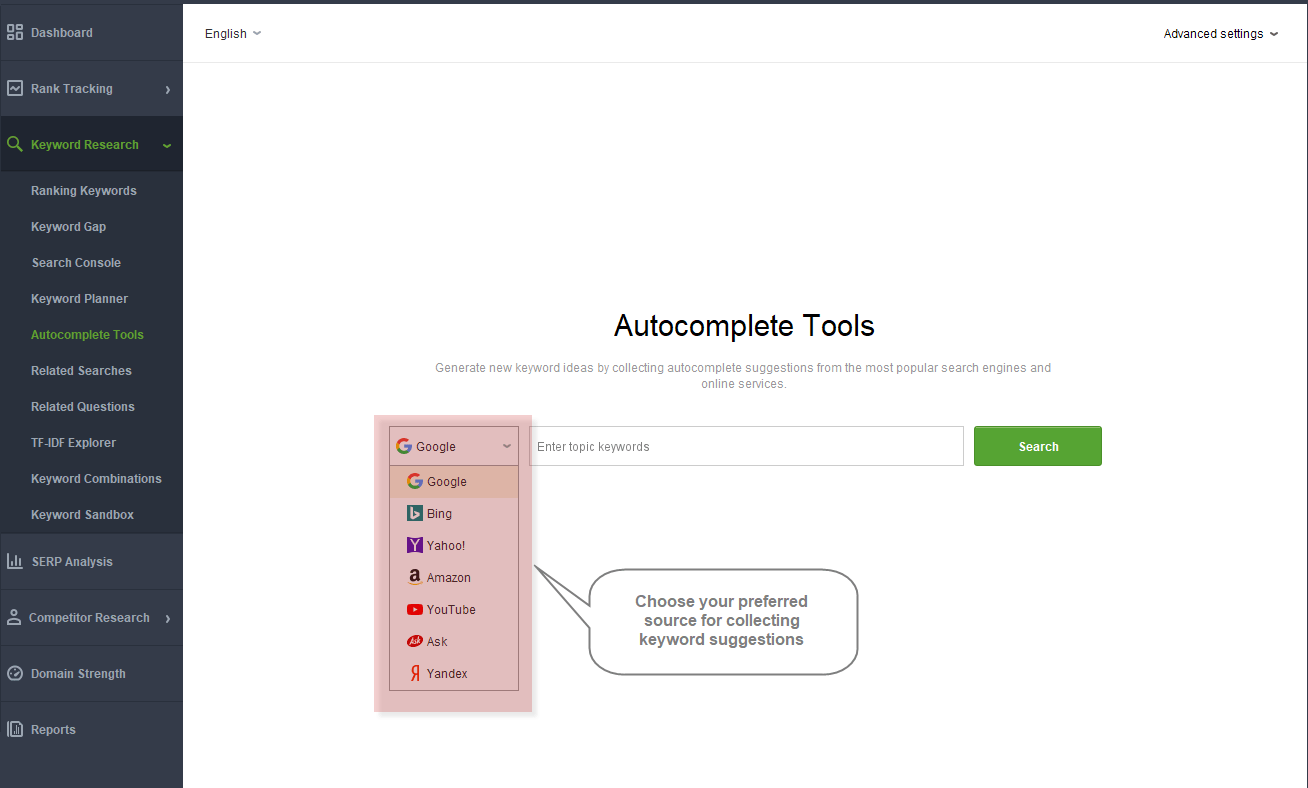Open Keyword Combinations

tap(96, 478)
